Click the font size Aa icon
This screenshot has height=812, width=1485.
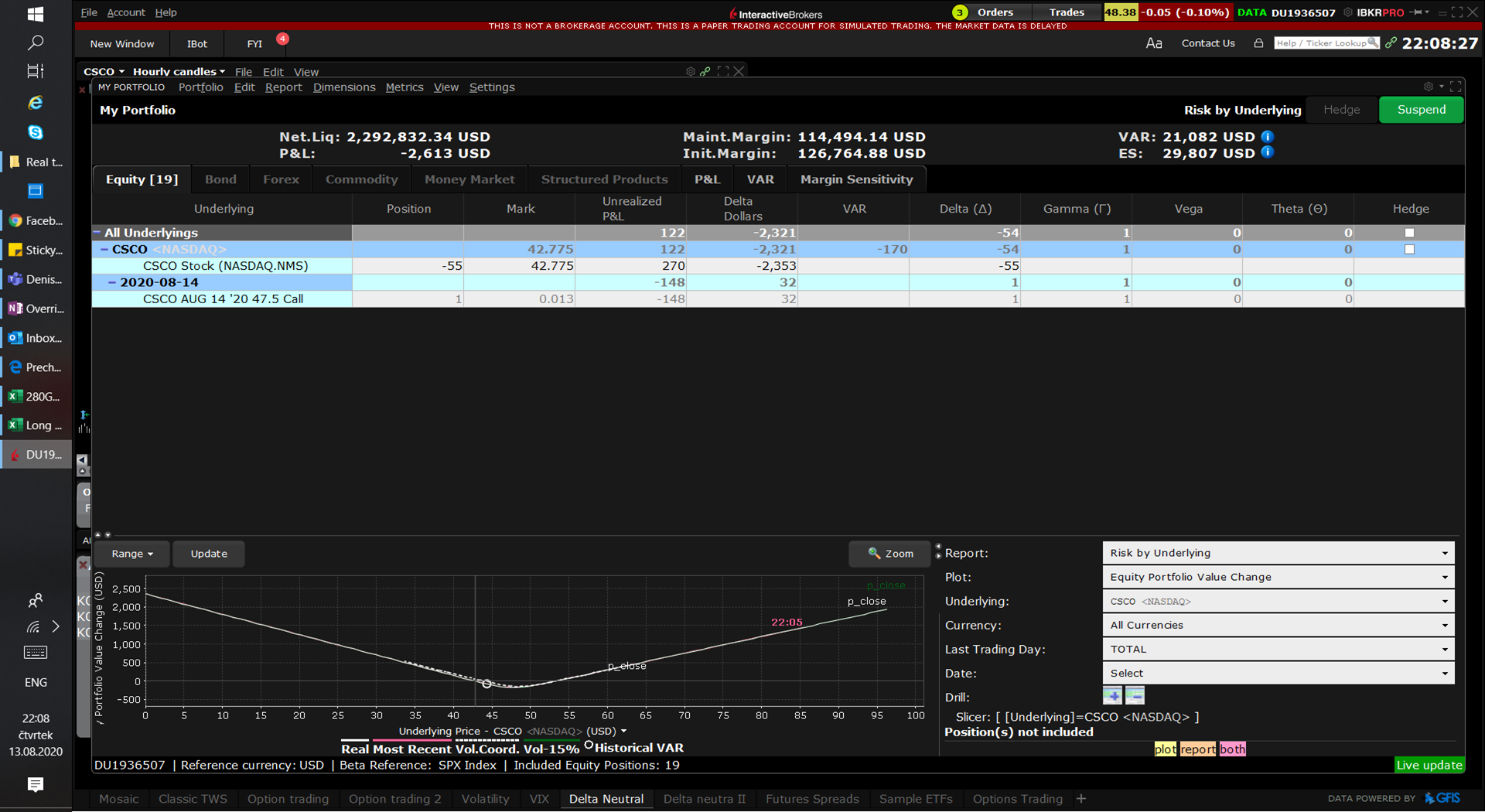click(1154, 43)
